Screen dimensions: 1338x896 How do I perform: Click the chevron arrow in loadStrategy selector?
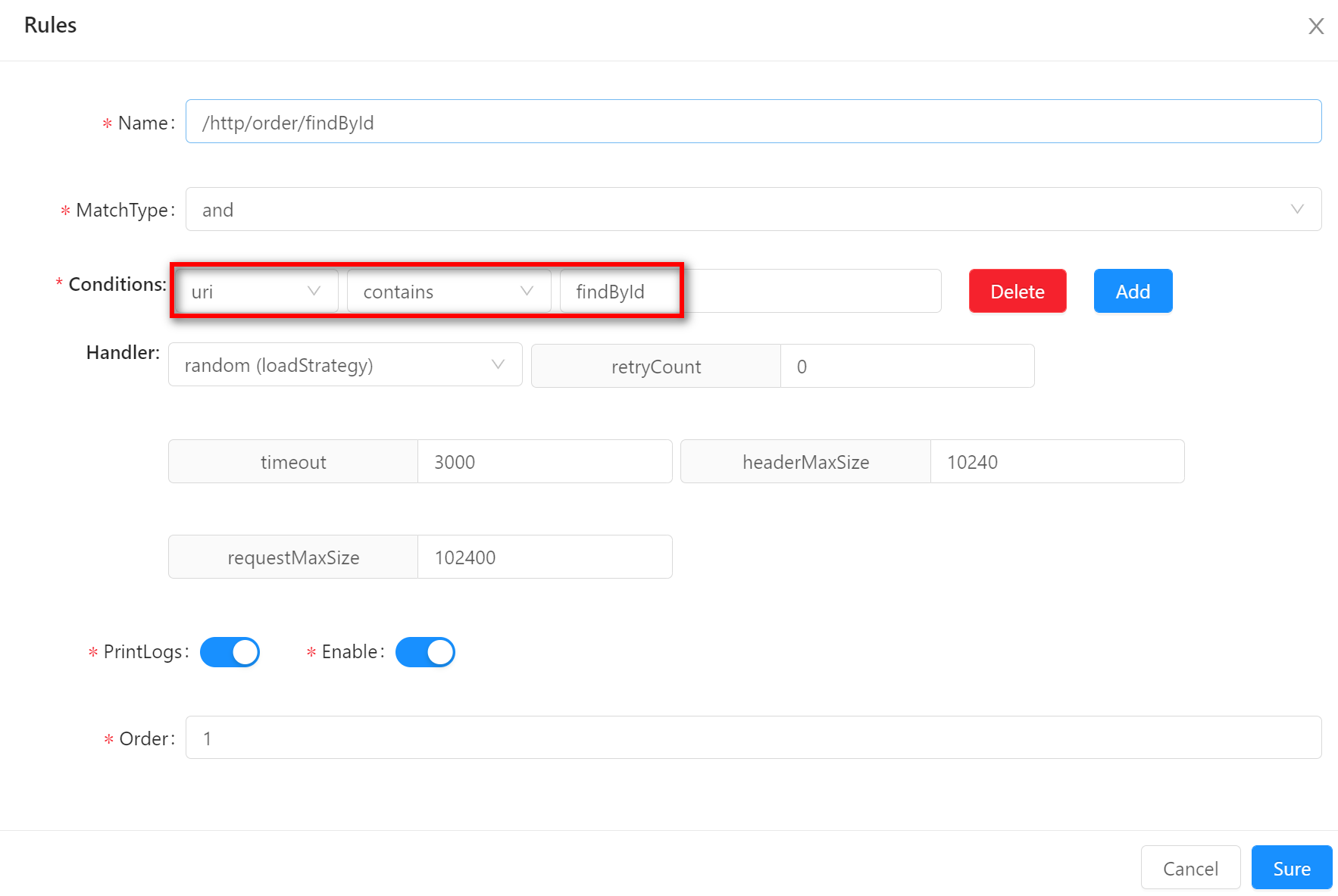[498, 365]
